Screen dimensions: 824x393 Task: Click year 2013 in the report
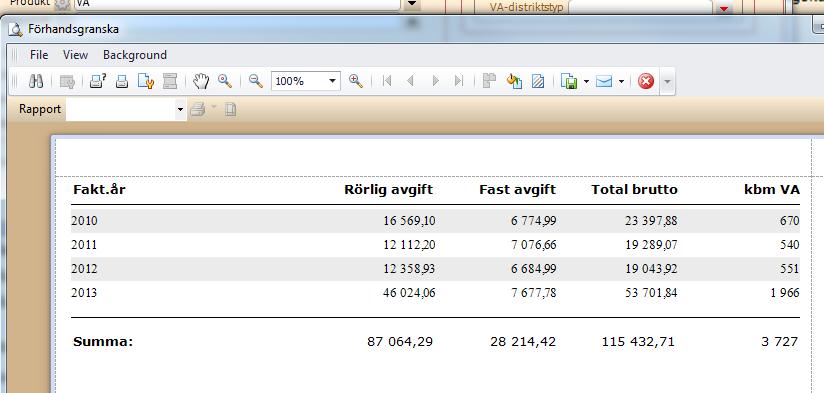tap(84, 293)
